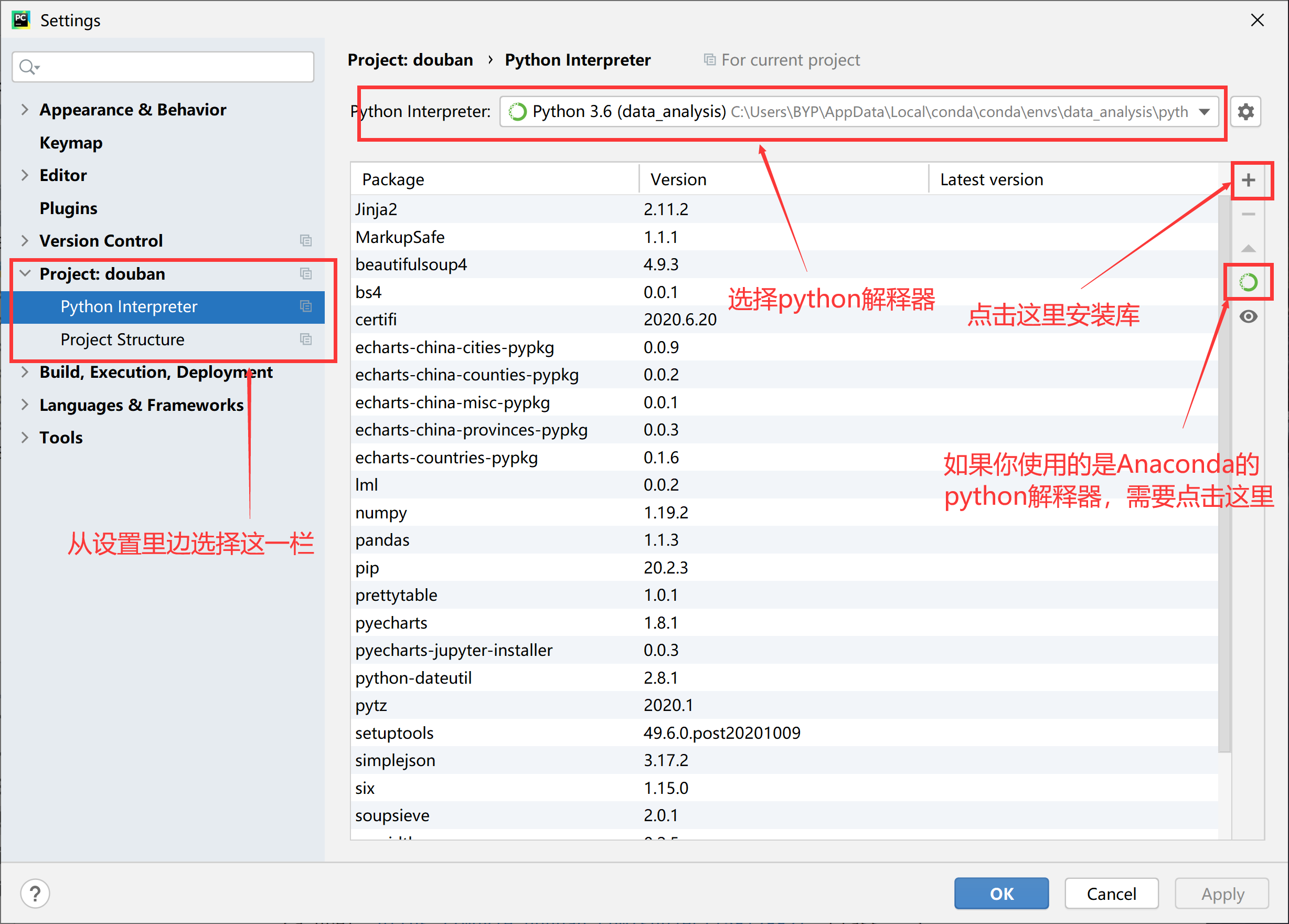The width and height of the screenshot is (1289, 924).
Task: Toggle the show early releases eye icon
Action: pos(1248,316)
